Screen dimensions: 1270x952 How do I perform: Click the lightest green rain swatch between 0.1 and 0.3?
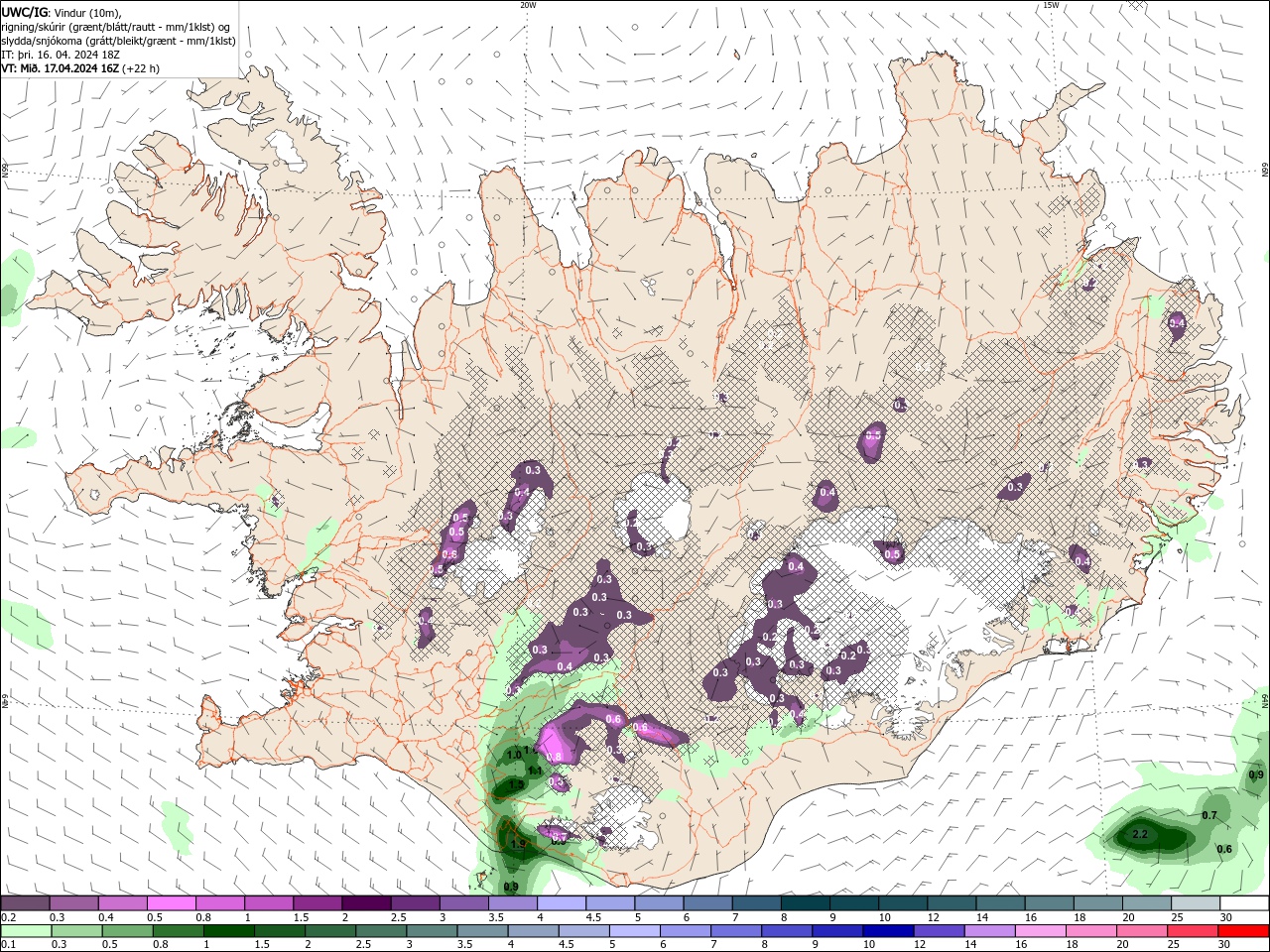[26, 931]
